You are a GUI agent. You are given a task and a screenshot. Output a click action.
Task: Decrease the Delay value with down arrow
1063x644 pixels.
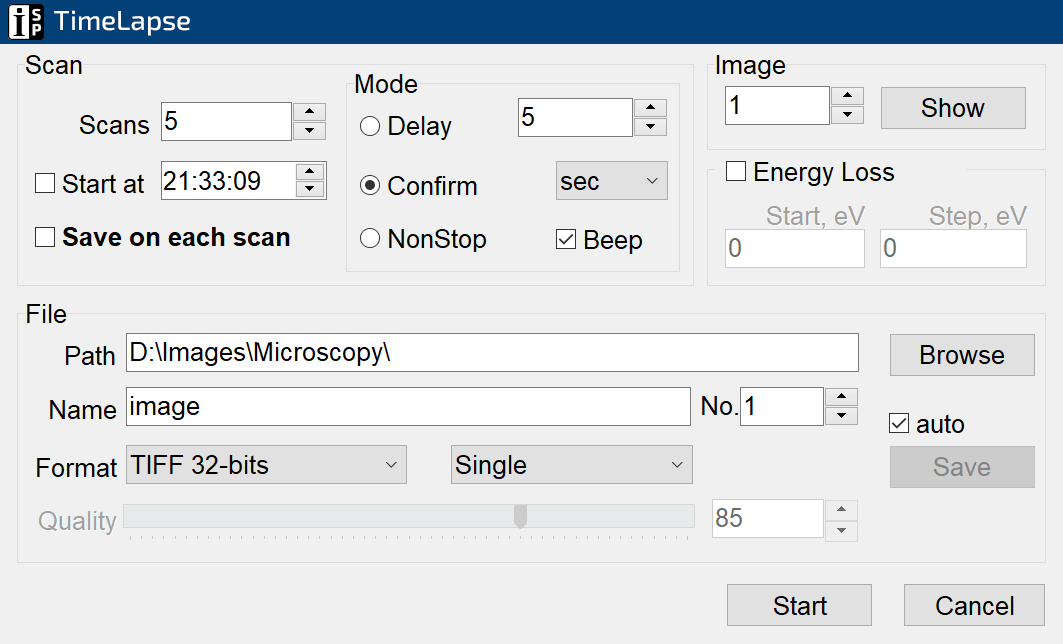[x=651, y=127]
